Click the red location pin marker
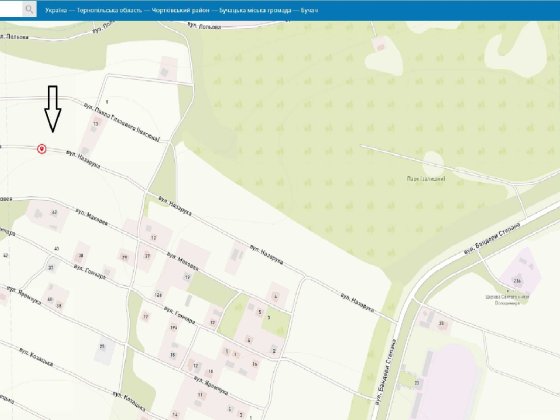The image size is (560, 420). coord(42,149)
